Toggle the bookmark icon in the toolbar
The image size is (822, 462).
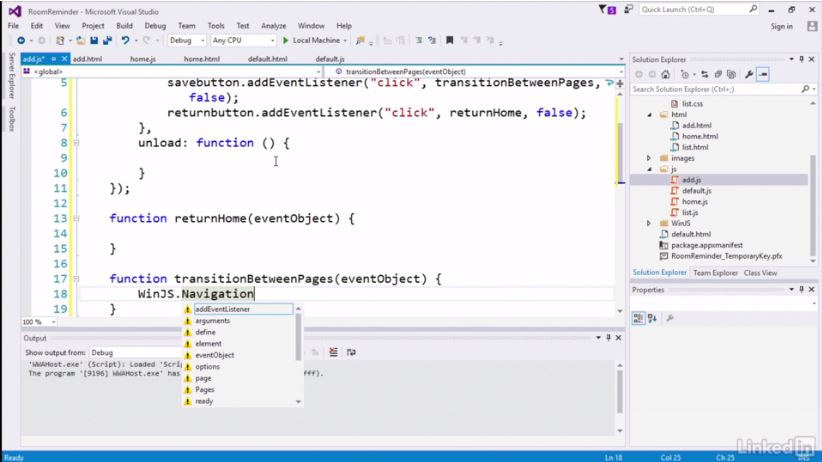pos(449,40)
